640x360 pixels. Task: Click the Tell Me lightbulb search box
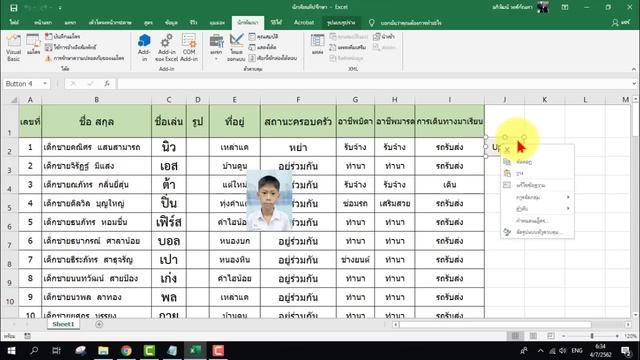pos(405,23)
